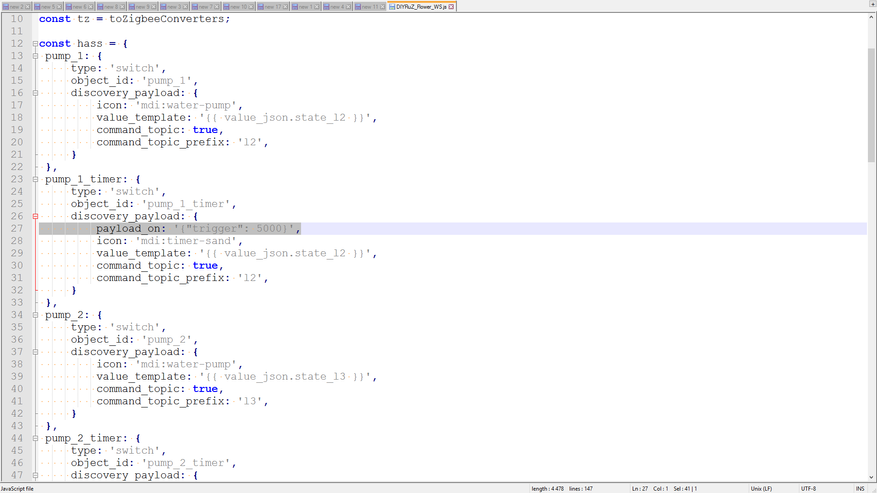
Task: Switch to the new 6 tab
Action: [78, 7]
